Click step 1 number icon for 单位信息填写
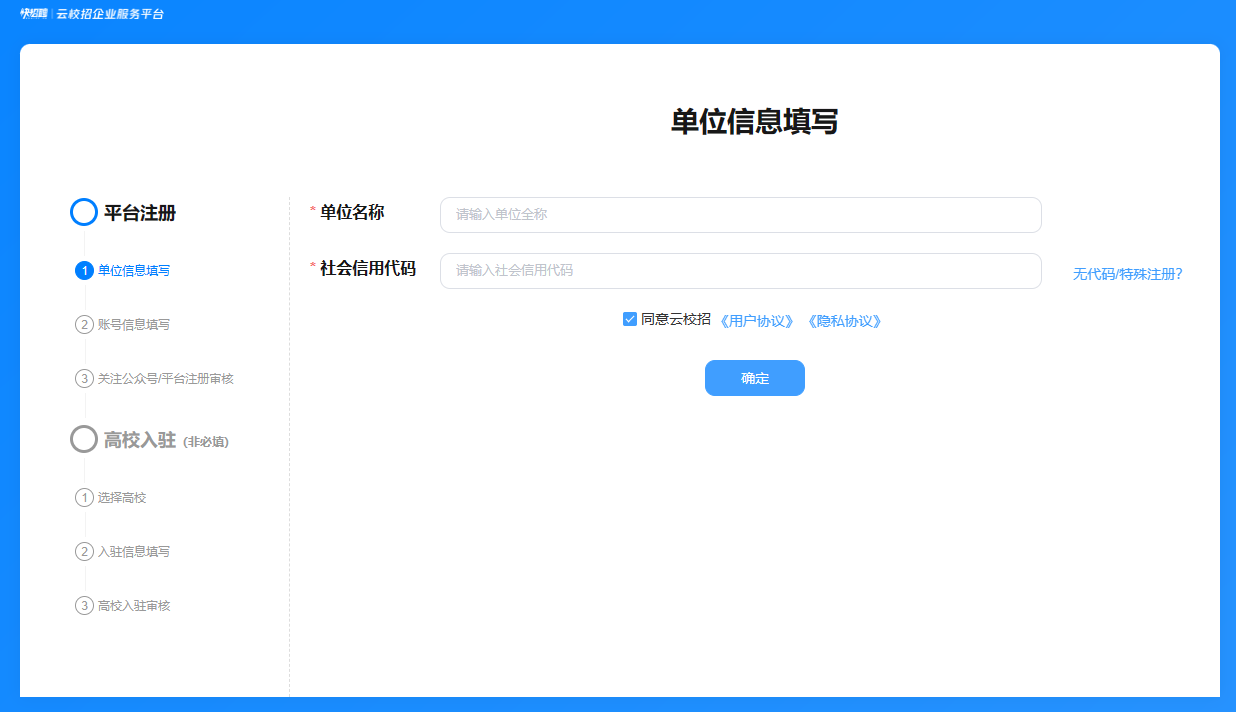The width and height of the screenshot is (1236, 712). pyautogui.click(x=84, y=270)
